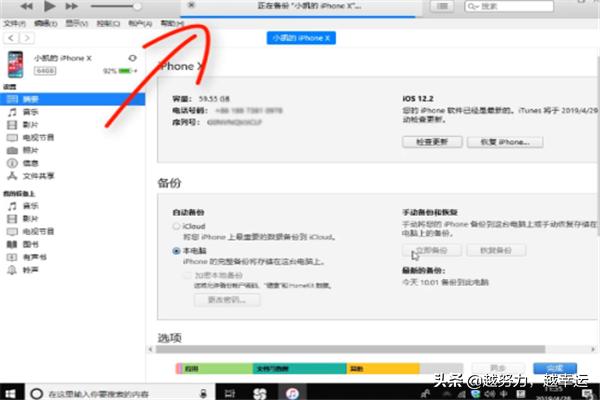Focus the iTunes search field

[x=509, y=6]
